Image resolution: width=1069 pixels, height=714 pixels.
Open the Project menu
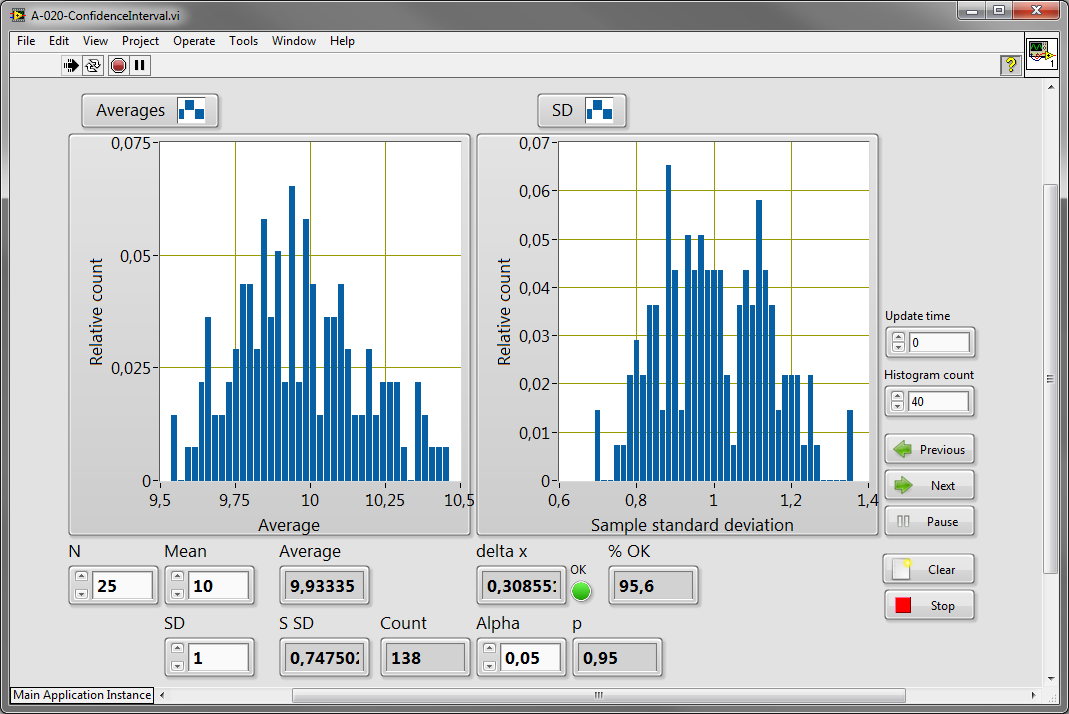point(140,41)
